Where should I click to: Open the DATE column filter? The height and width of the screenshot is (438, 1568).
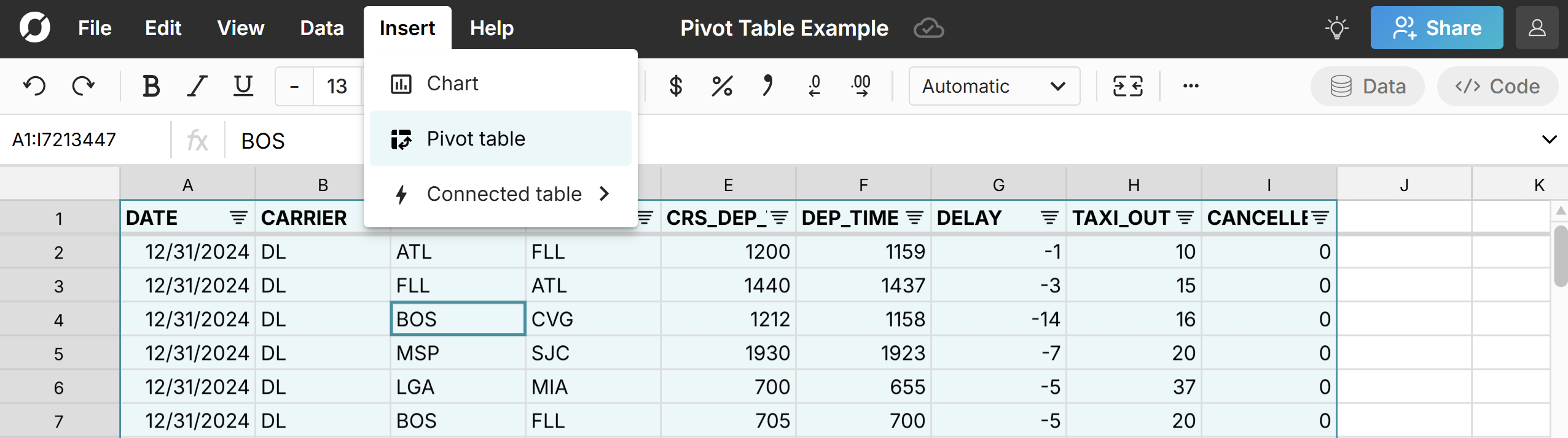238,217
